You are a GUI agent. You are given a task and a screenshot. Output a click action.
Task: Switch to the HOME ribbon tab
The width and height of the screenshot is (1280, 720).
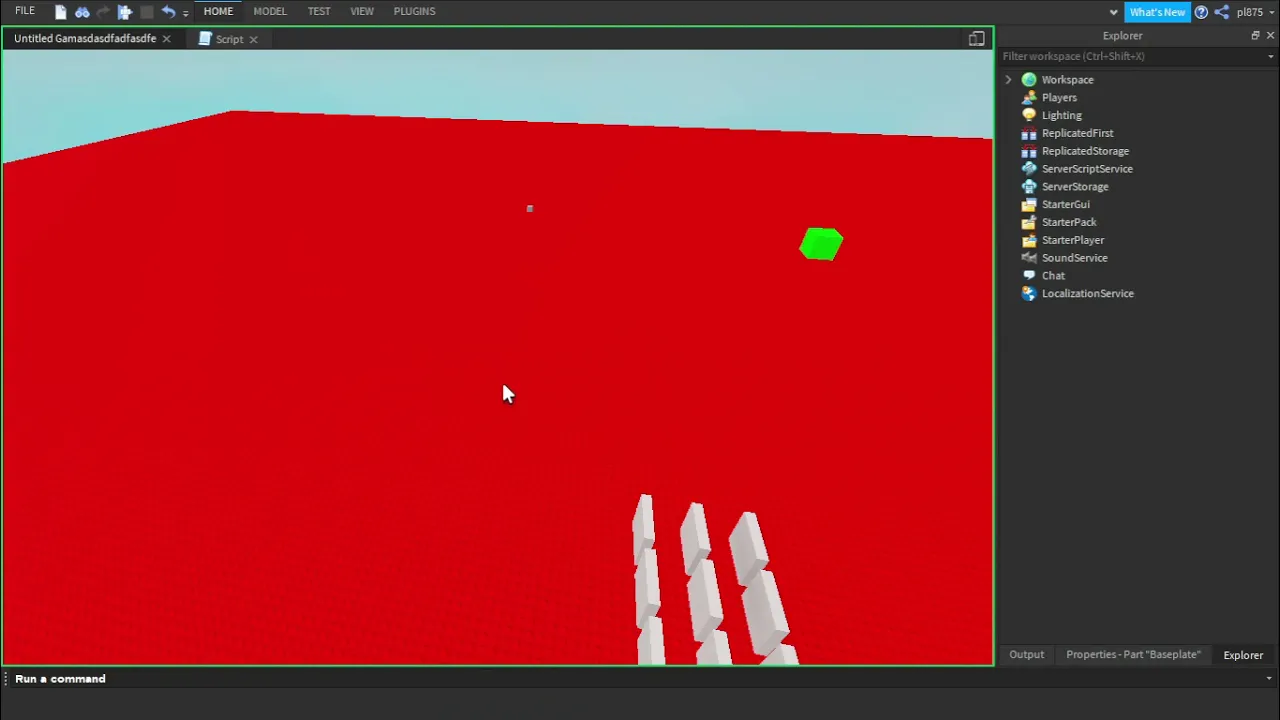(218, 11)
